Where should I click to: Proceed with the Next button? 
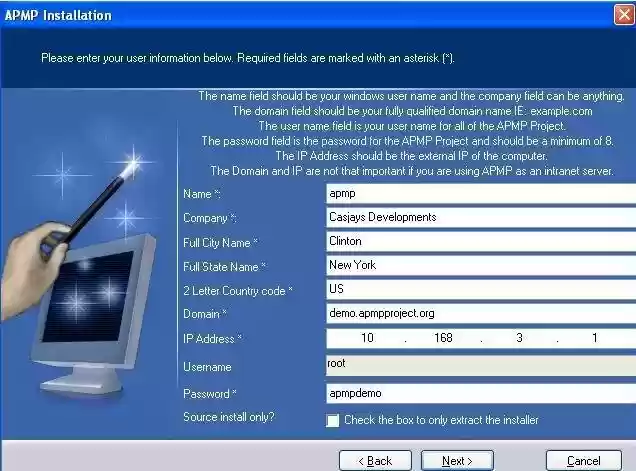coord(458,461)
